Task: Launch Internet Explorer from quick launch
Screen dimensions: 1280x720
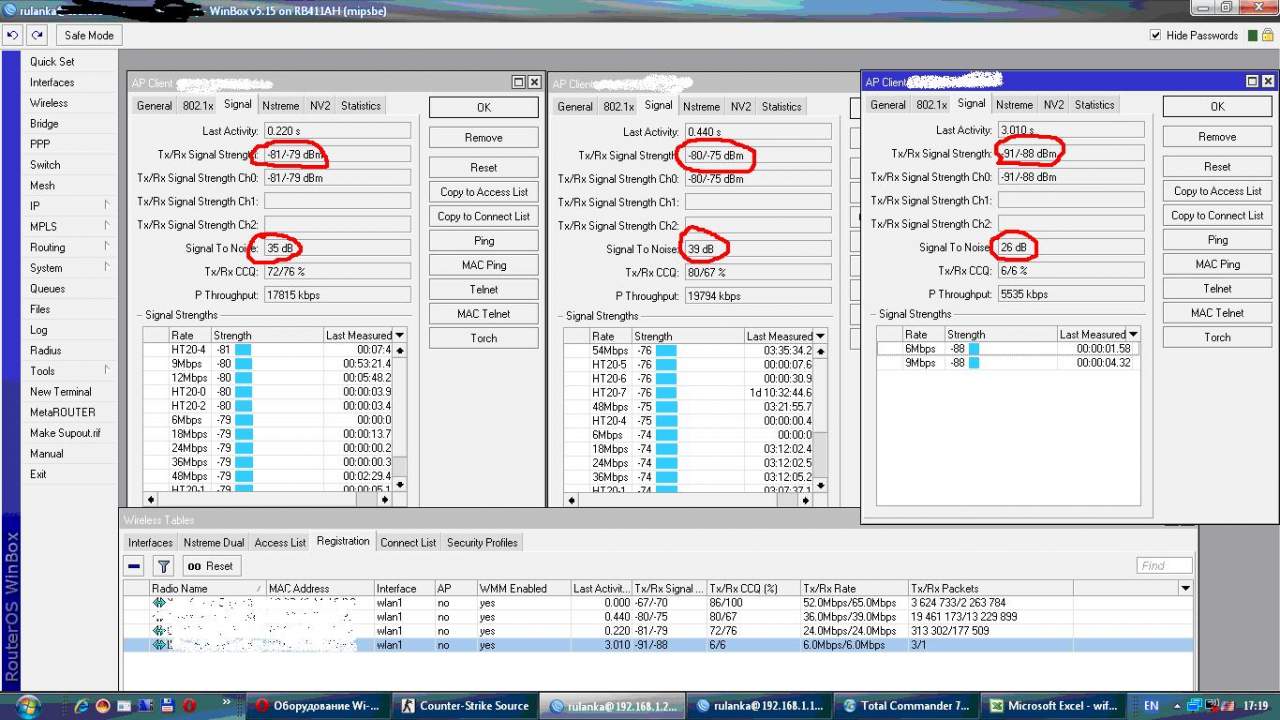Action: (x=82, y=705)
